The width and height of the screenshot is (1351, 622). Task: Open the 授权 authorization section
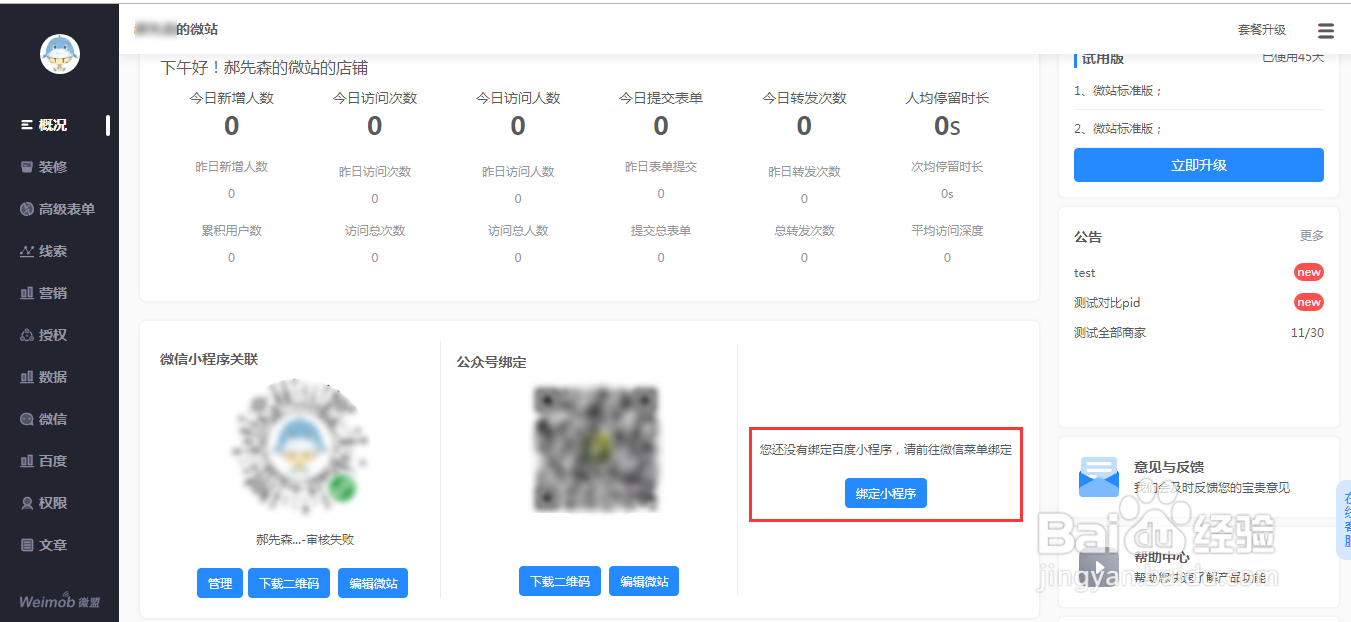pos(53,335)
